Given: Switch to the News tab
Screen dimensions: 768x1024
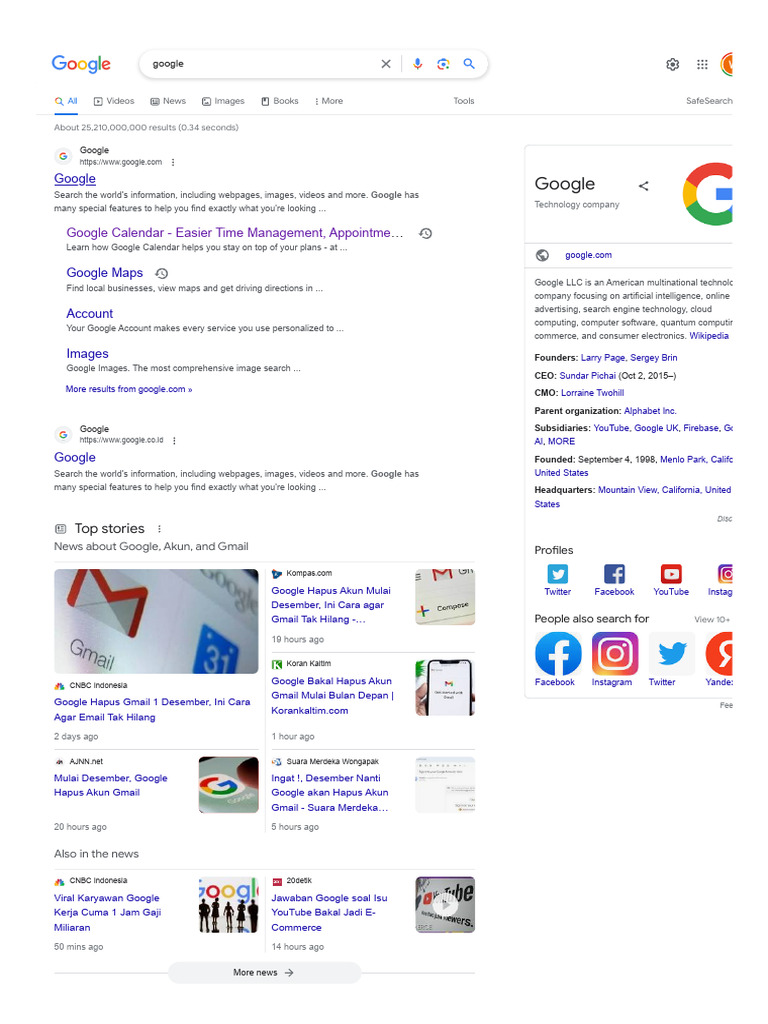Looking at the screenshot, I should click(168, 101).
